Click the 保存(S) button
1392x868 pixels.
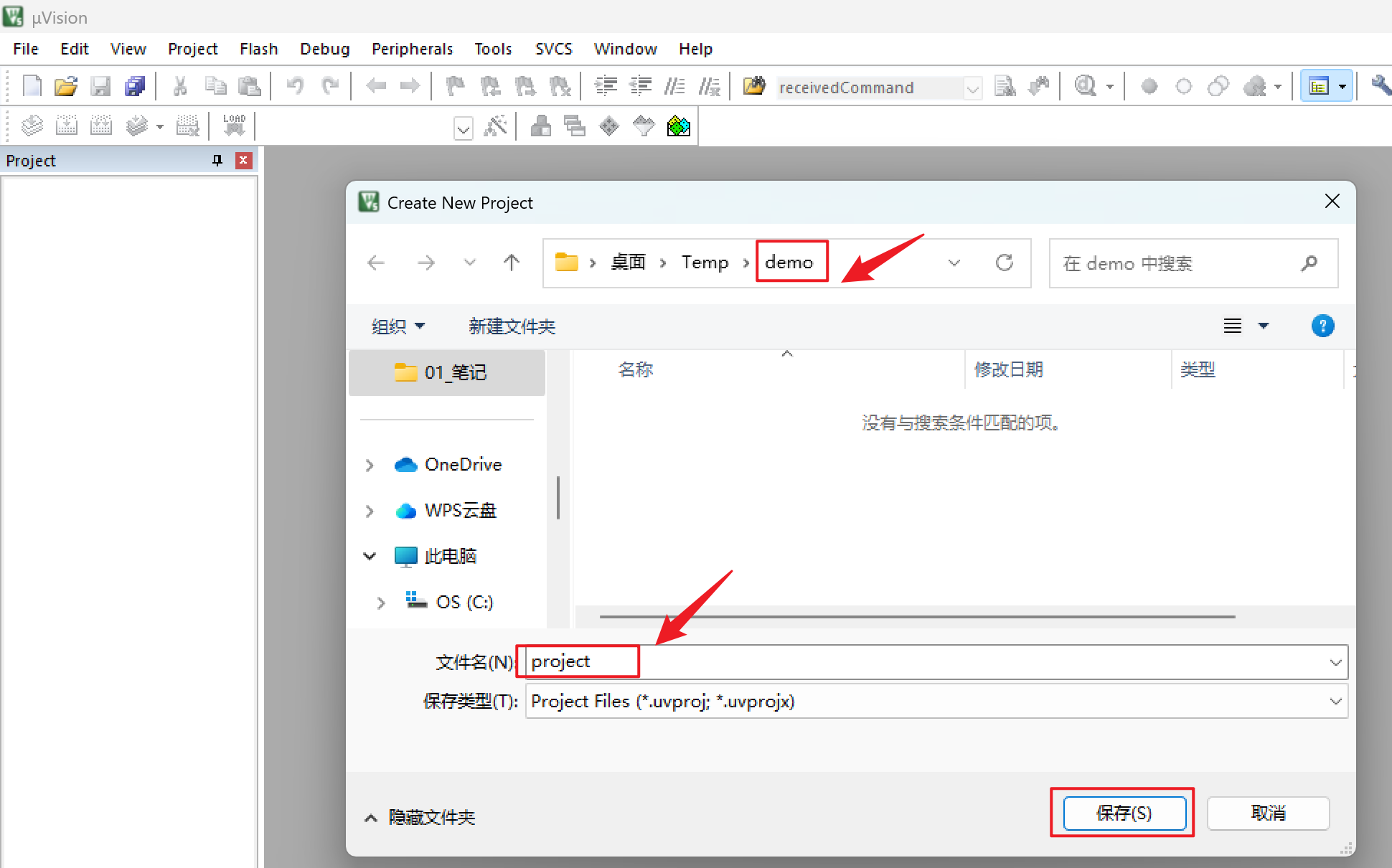pos(1124,813)
